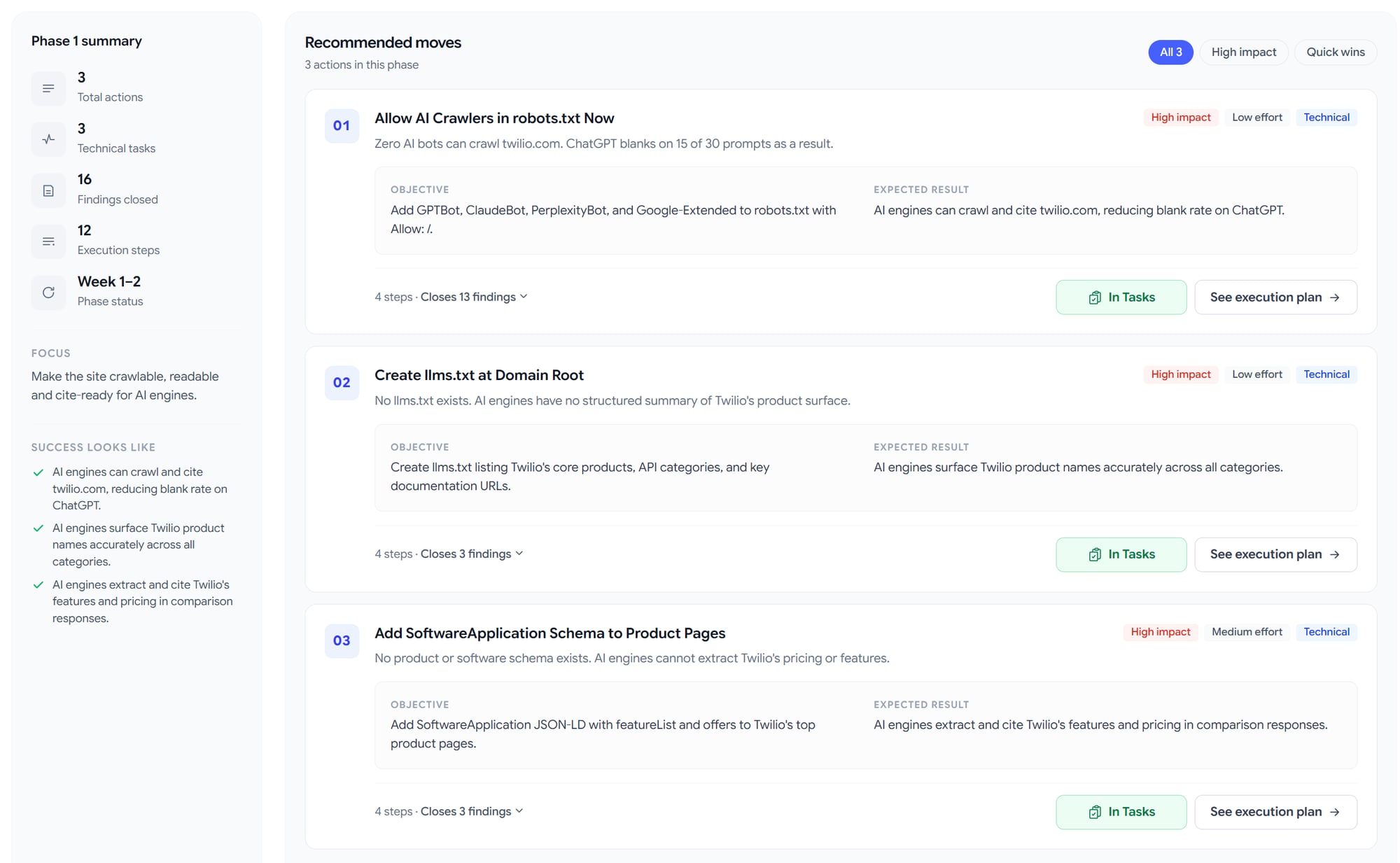1400x863 pixels.
Task: Click the 01 number badge
Action: pos(342,126)
